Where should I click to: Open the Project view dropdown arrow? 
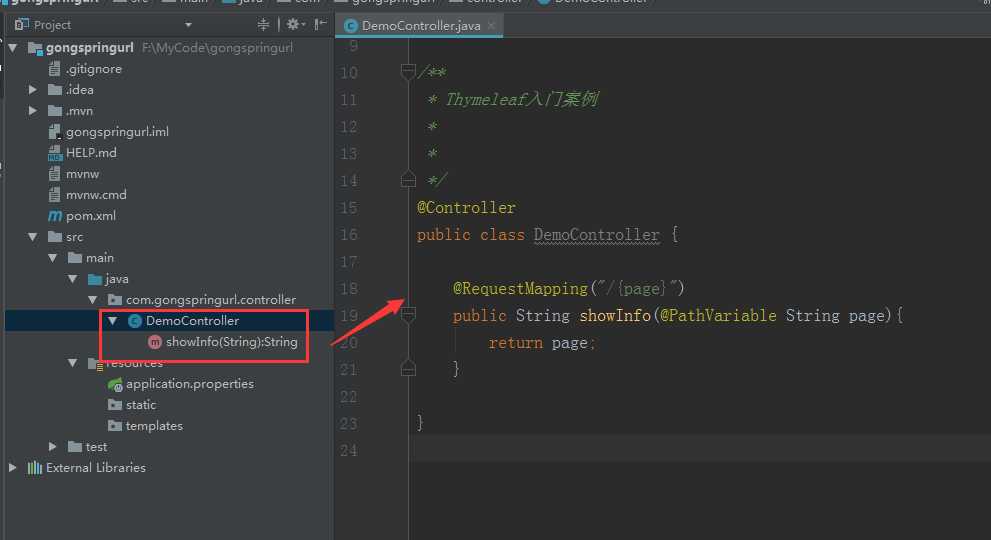coord(188,25)
